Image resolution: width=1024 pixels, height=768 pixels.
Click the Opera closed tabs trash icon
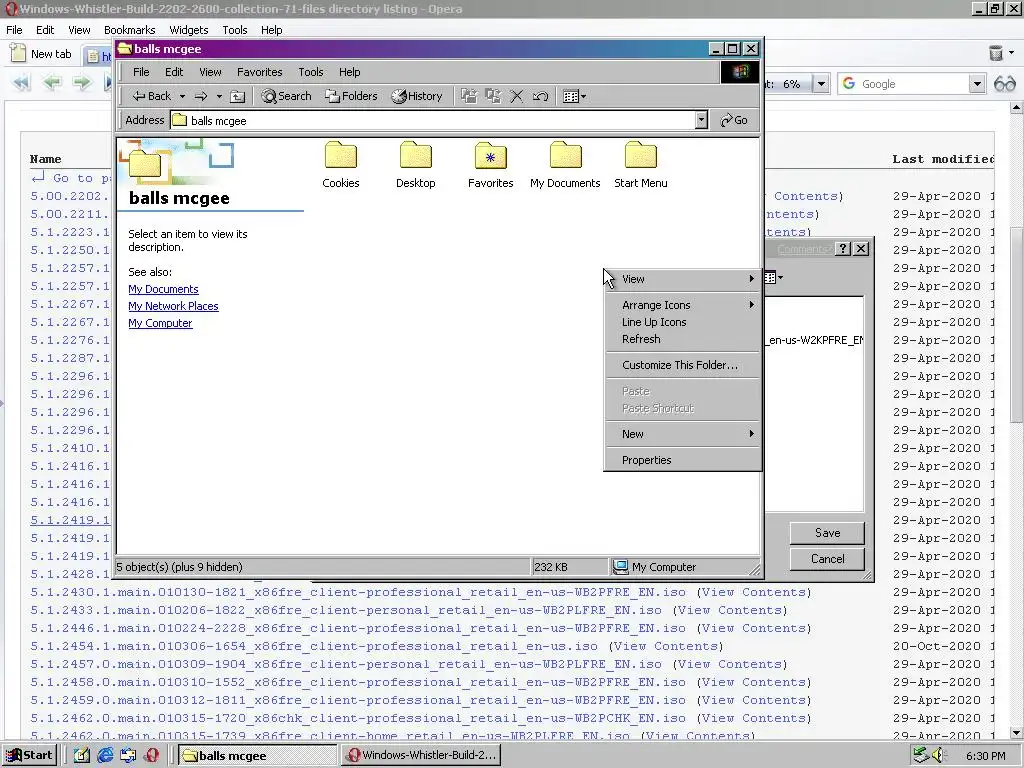click(x=996, y=53)
